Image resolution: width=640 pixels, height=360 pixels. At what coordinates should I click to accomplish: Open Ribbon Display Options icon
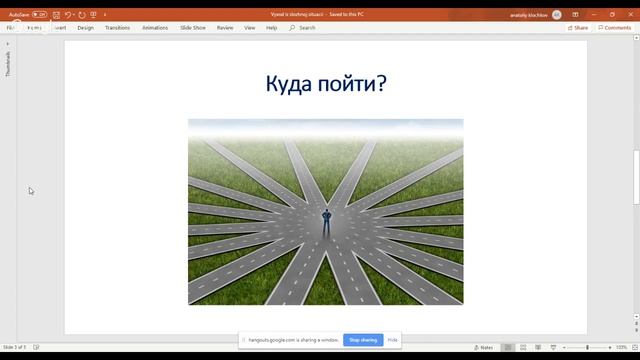click(575, 15)
